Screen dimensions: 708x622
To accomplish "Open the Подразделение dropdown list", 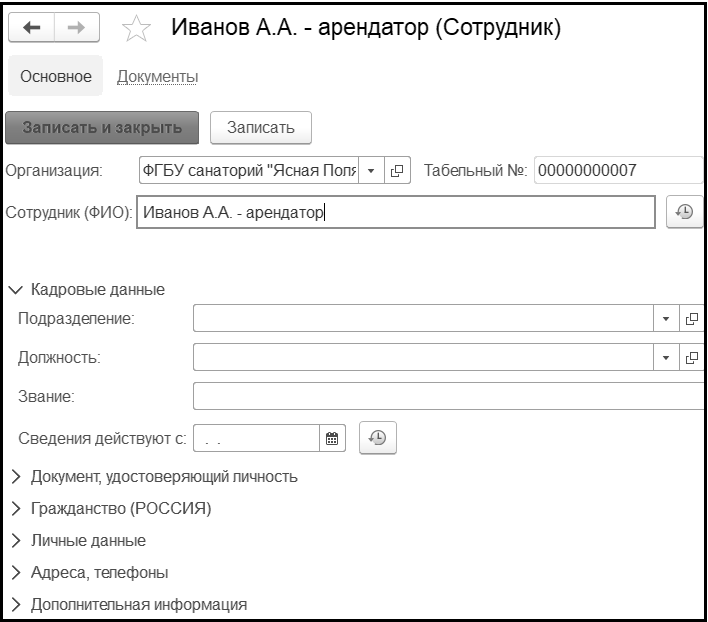I will 666,319.
